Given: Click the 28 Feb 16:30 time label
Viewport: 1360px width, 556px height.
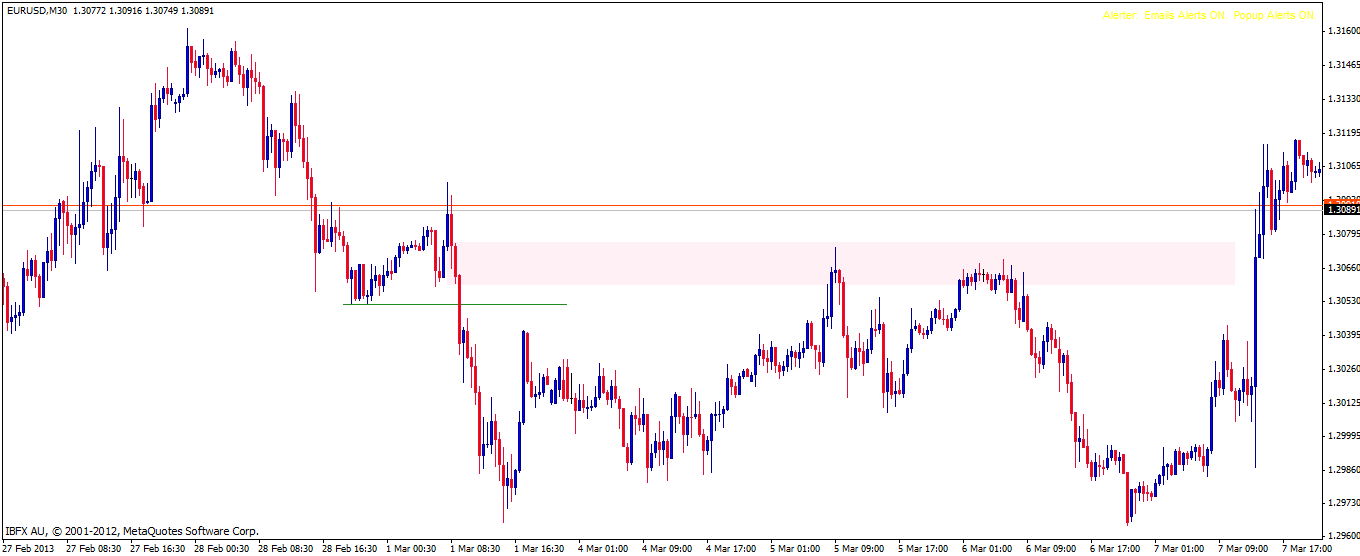Looking at the screenshot, I should click(x=349, y=549).
